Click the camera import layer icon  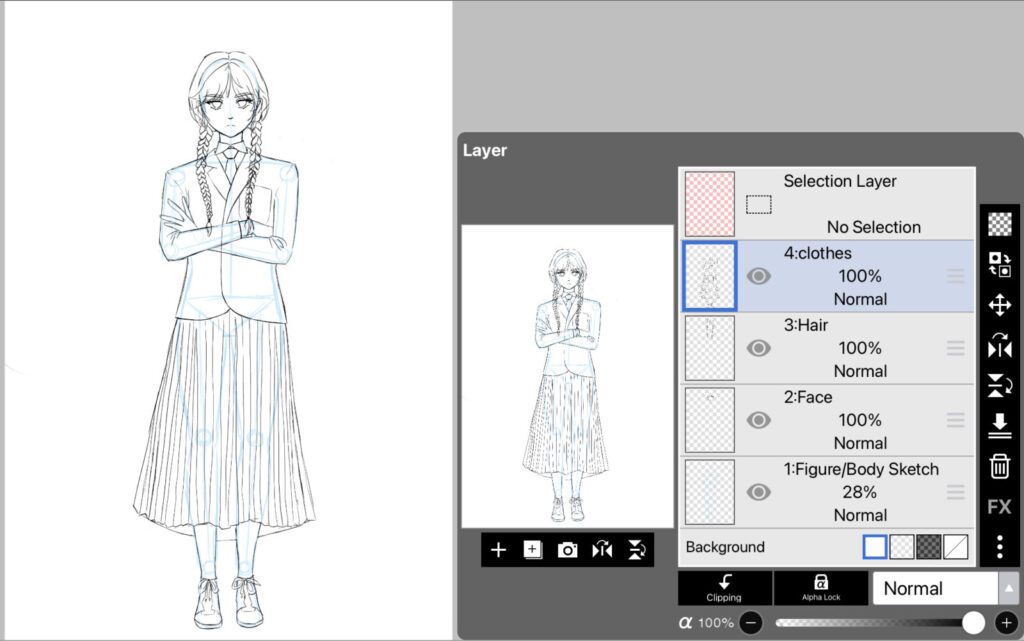pyautogui.click(x=567, y=550)
